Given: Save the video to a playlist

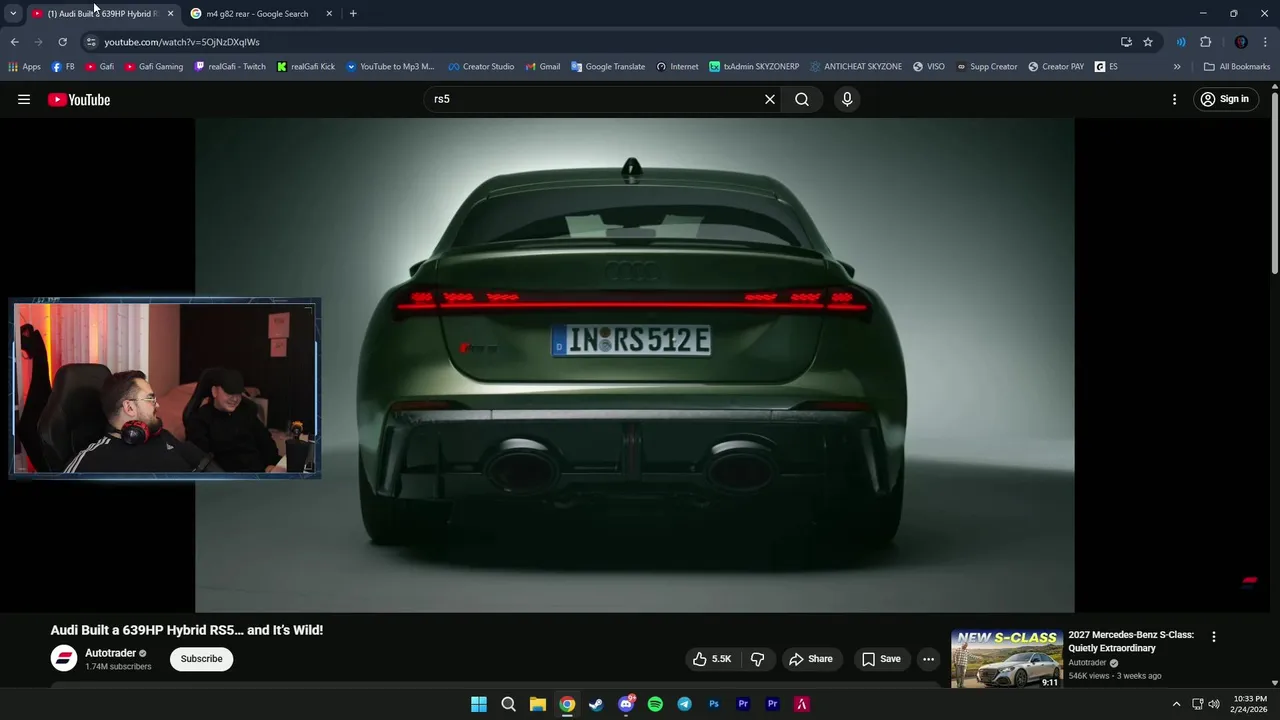Looking at the screenshot, I should (x=881, y=659).
